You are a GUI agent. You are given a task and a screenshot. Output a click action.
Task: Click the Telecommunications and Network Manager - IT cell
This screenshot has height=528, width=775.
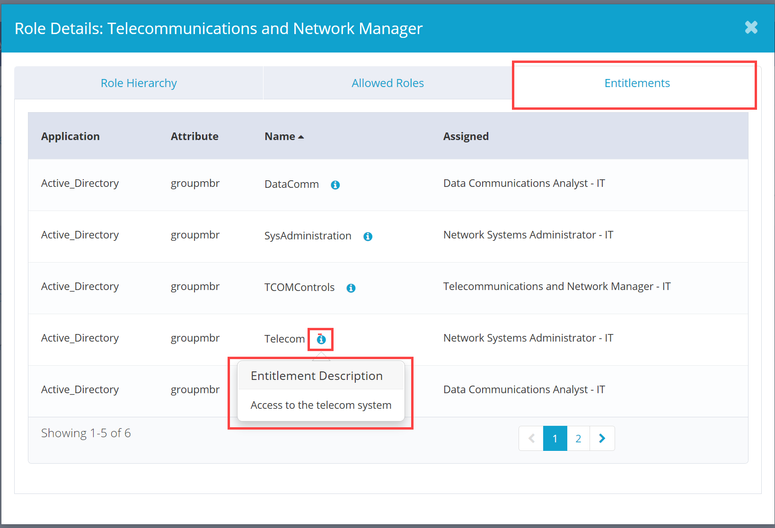pos(556,287)
